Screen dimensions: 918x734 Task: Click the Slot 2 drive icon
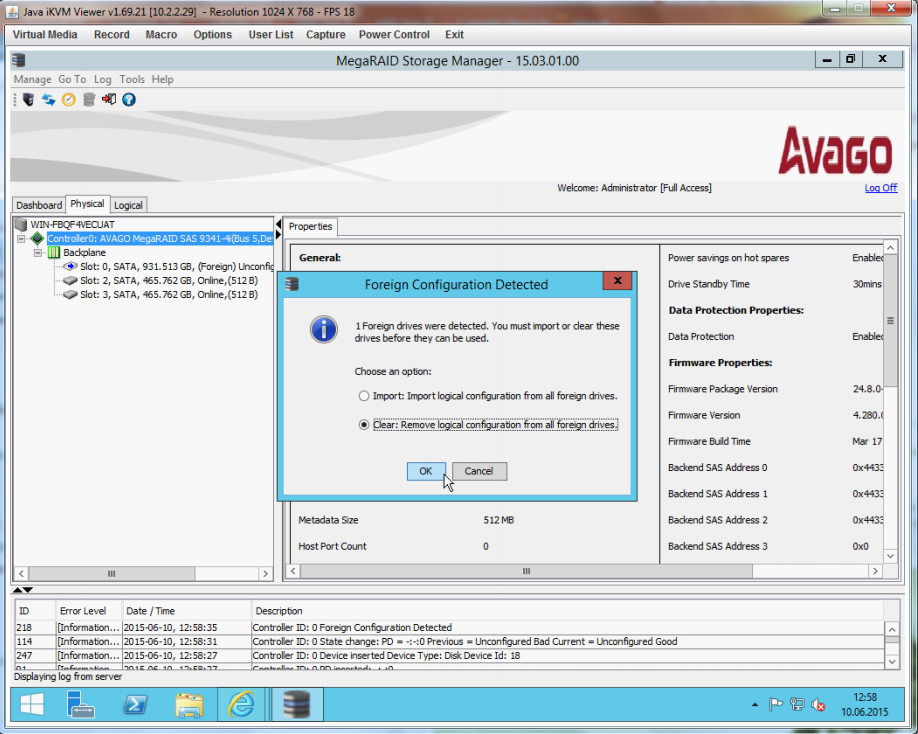(x=70, y=281)
